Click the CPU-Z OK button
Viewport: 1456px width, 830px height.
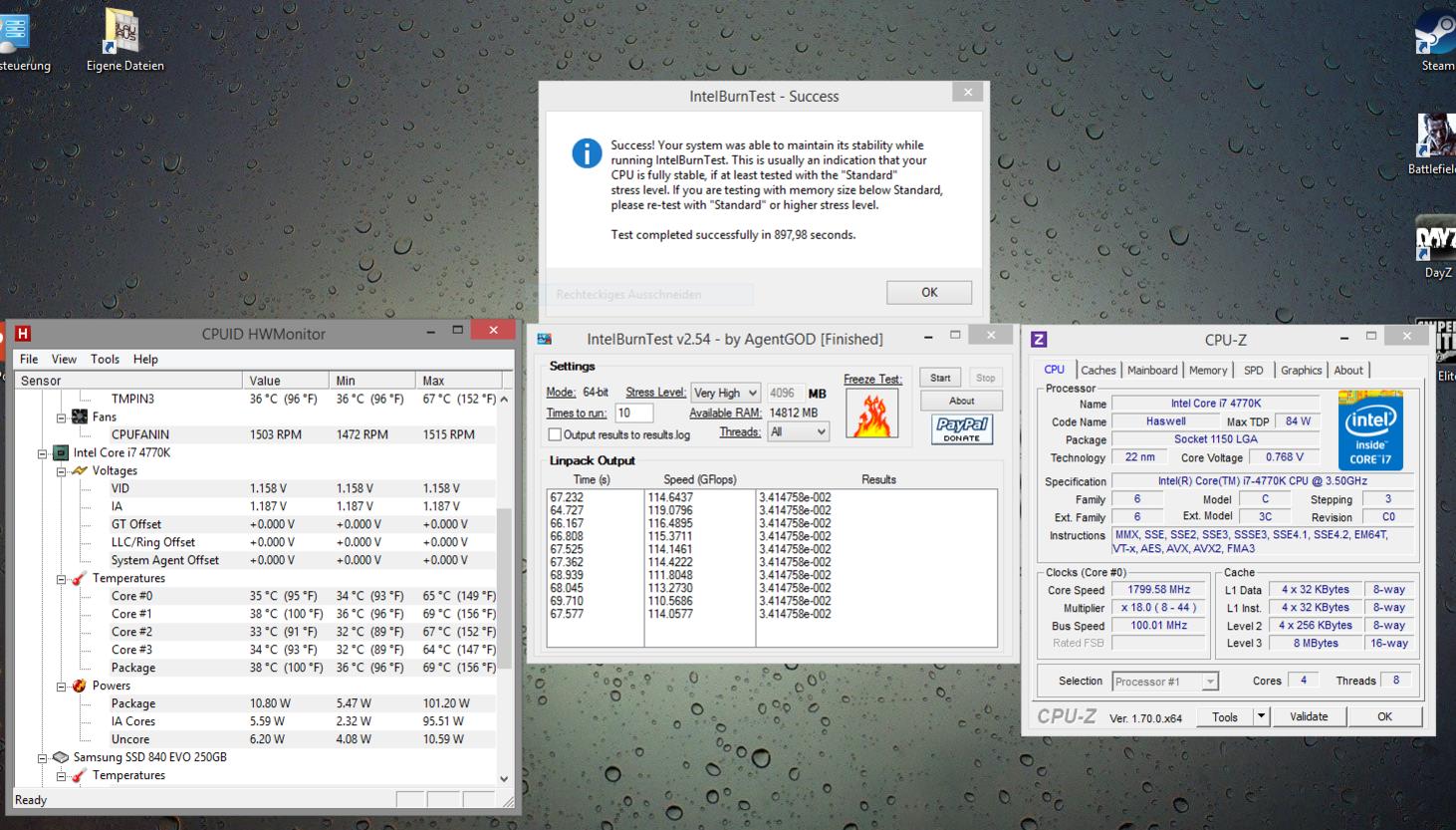pos(1384,716)
